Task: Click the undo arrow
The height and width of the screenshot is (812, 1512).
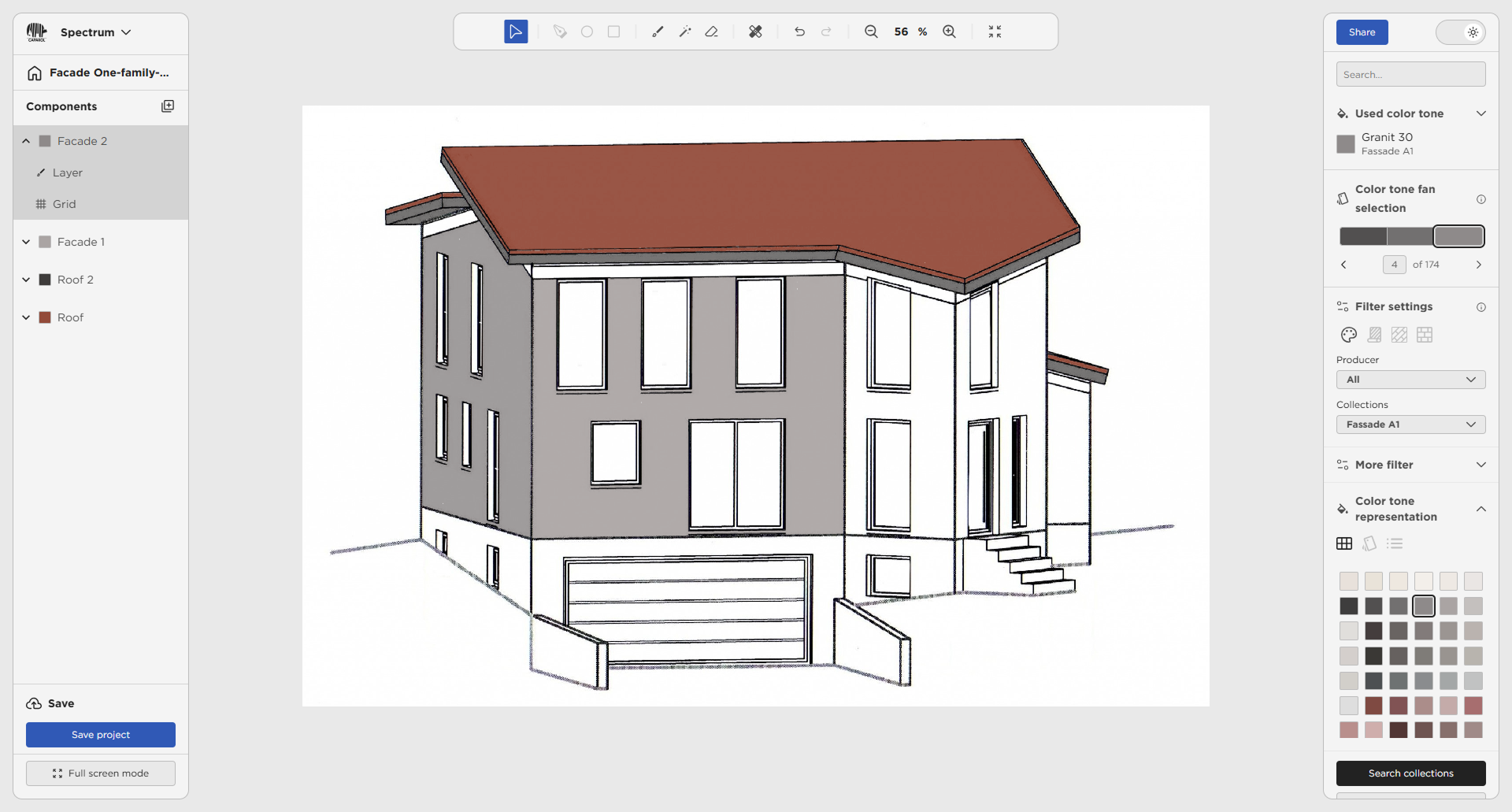Action: click(x=799, y=32)
